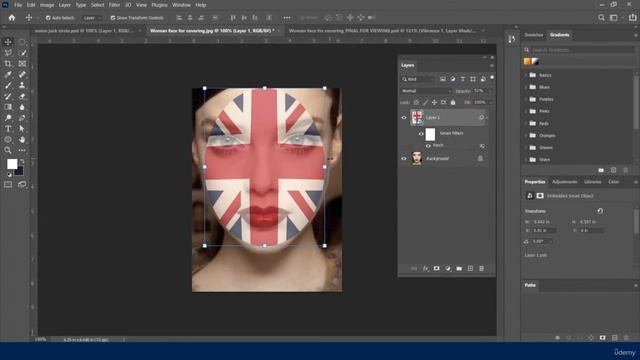Toggle lock transparent pixels in Layers panel
Viewport: 640px width, 360px height.
(416, 102)
